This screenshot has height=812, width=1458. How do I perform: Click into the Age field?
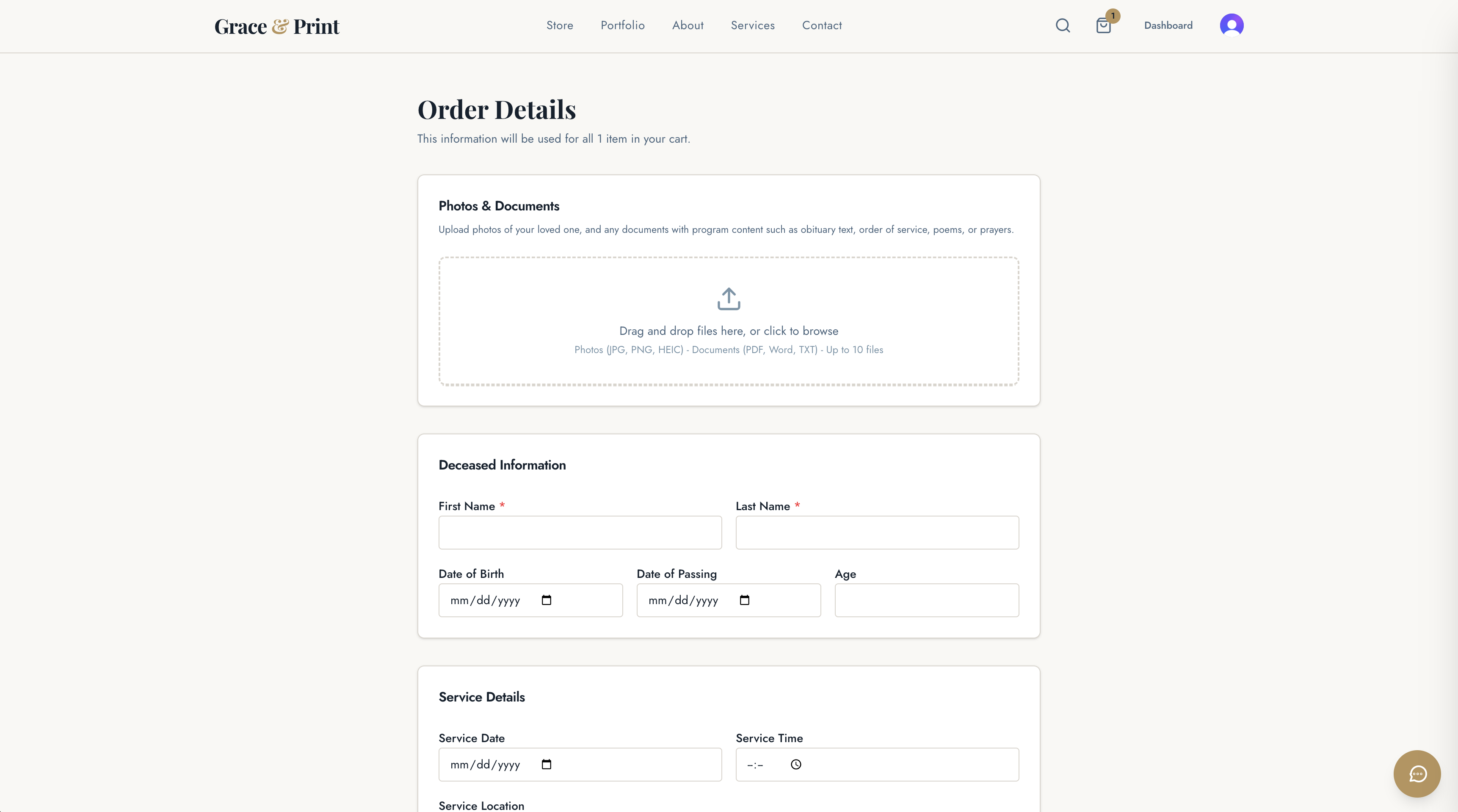[927, 600]
